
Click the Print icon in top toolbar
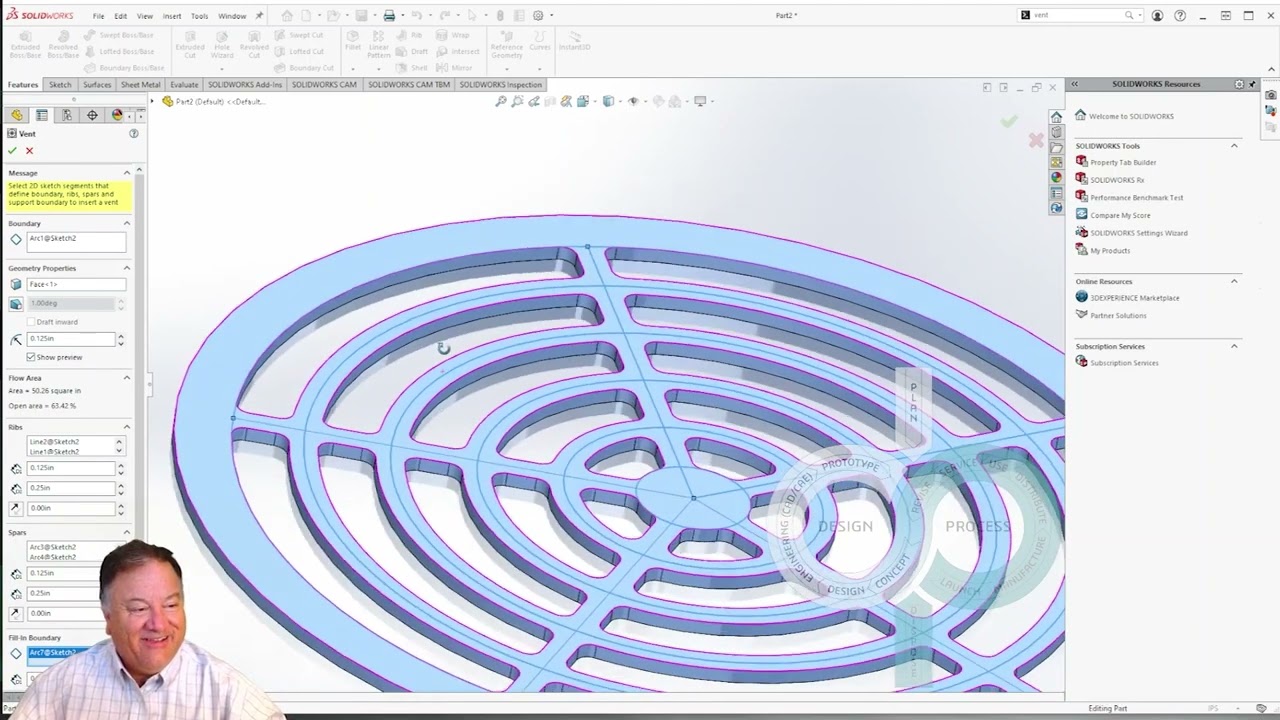[389, 16]
